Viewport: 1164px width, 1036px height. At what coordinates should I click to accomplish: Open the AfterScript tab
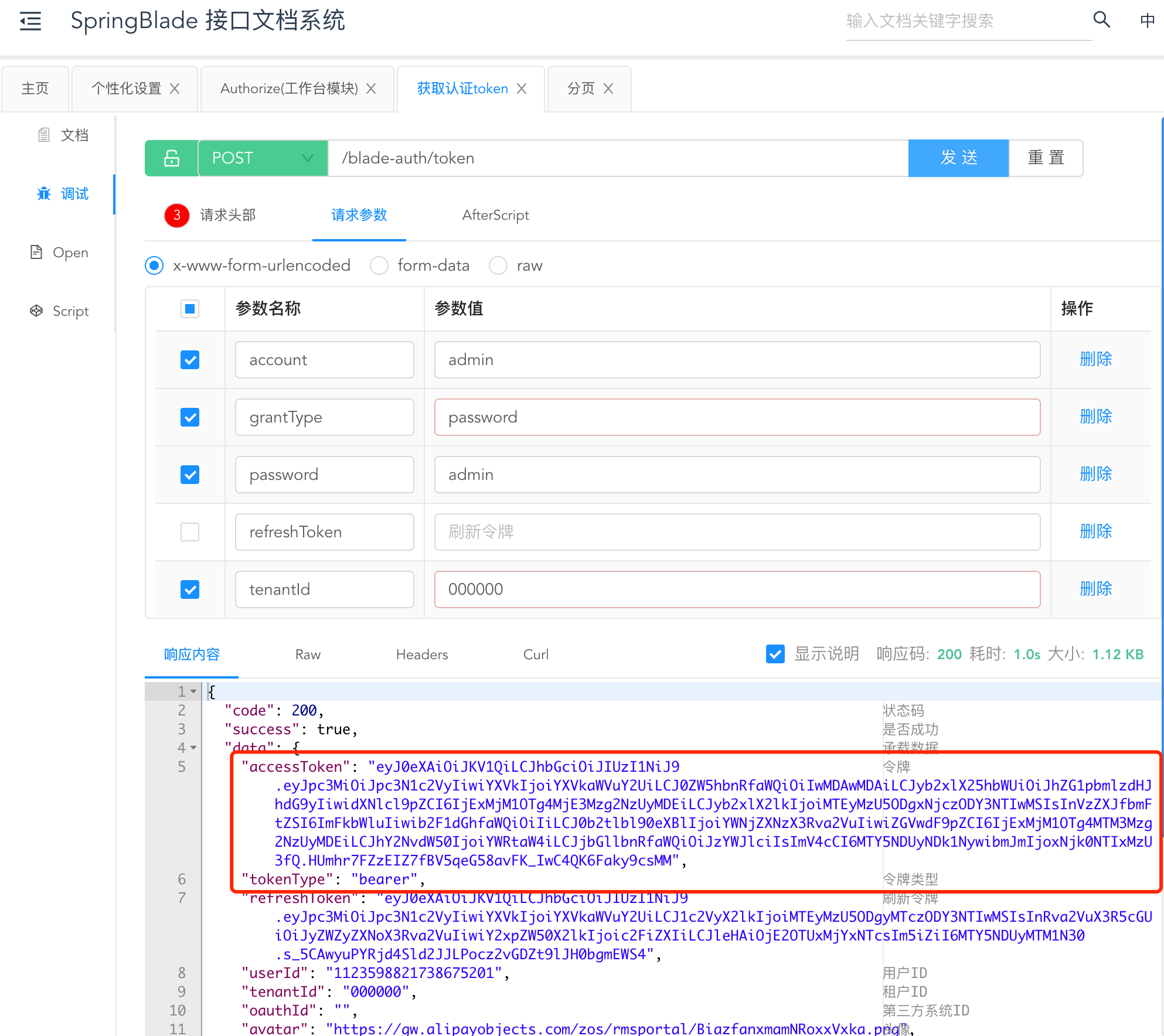point(495,215)
